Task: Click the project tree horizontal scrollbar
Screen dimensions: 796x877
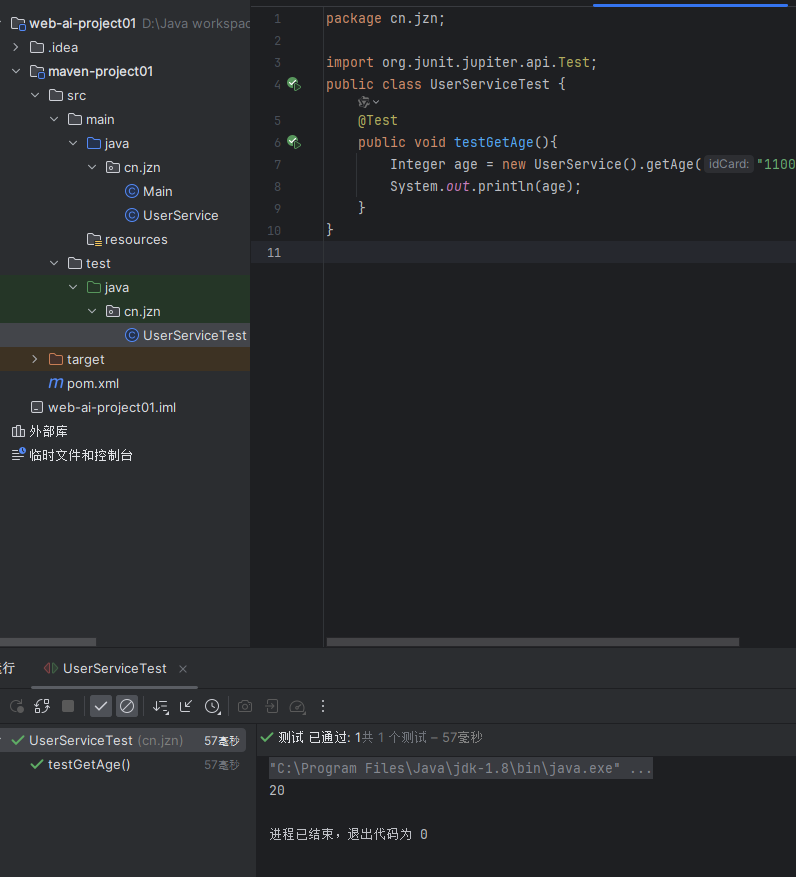Action: (48, 642)
